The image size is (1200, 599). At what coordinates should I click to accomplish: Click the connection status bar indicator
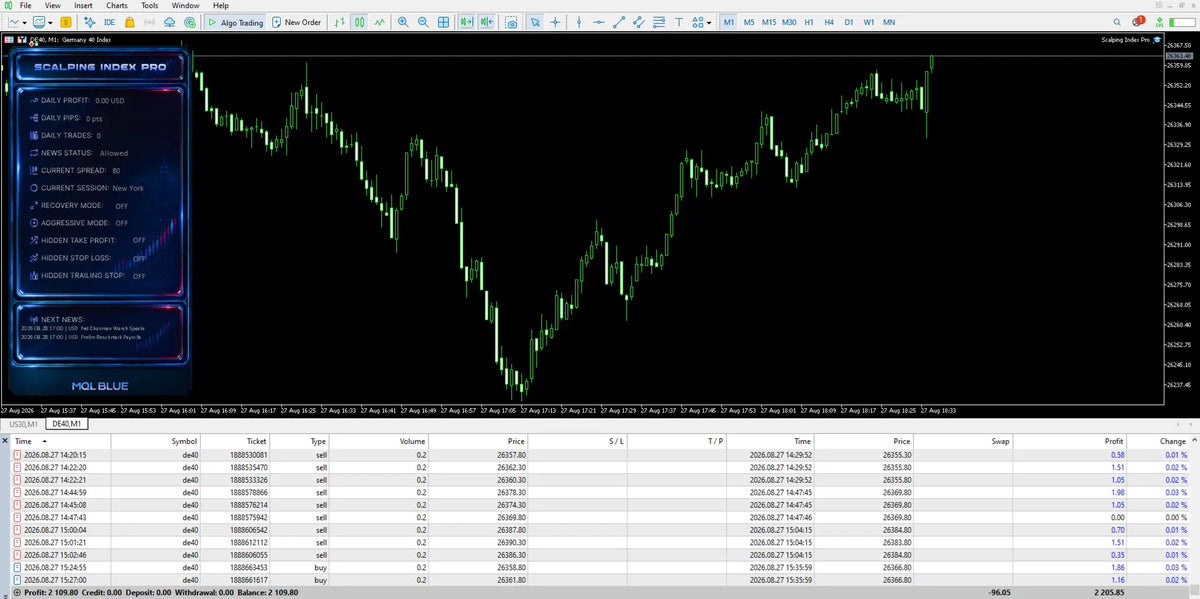[1180, 22]
